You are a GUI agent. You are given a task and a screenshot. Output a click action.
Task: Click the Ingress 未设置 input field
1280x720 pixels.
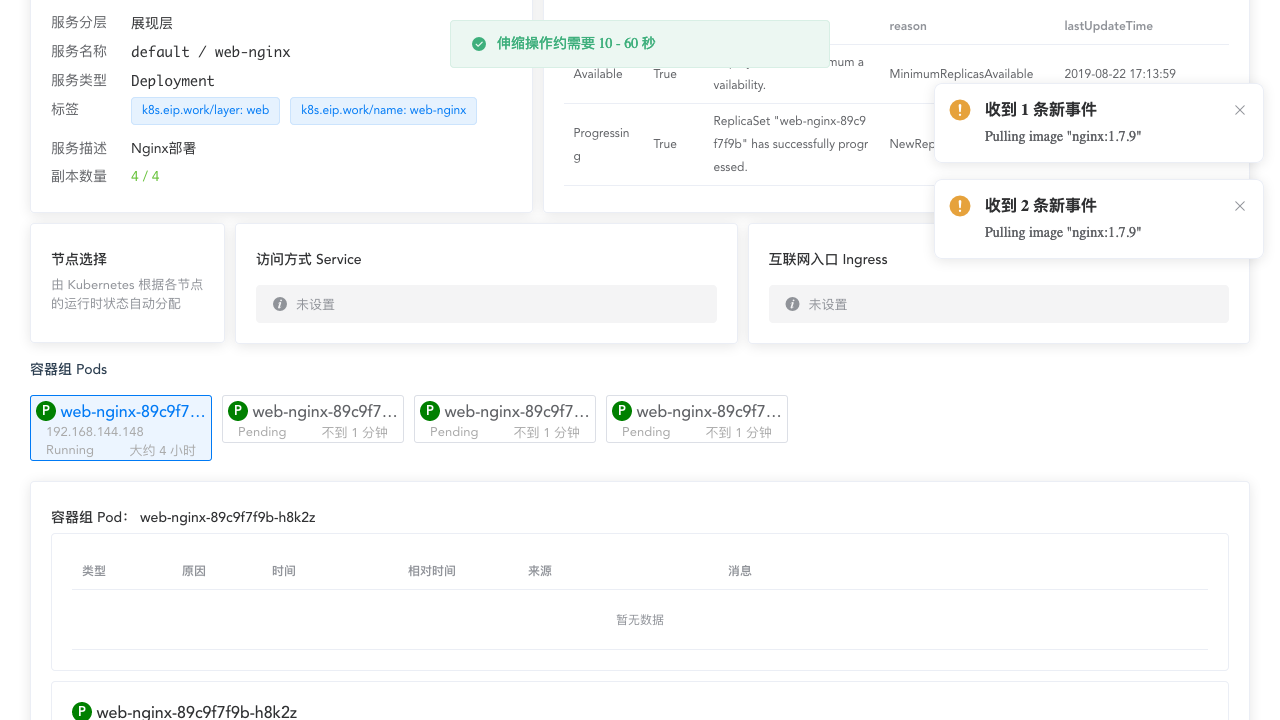click(x=998, y=304)
